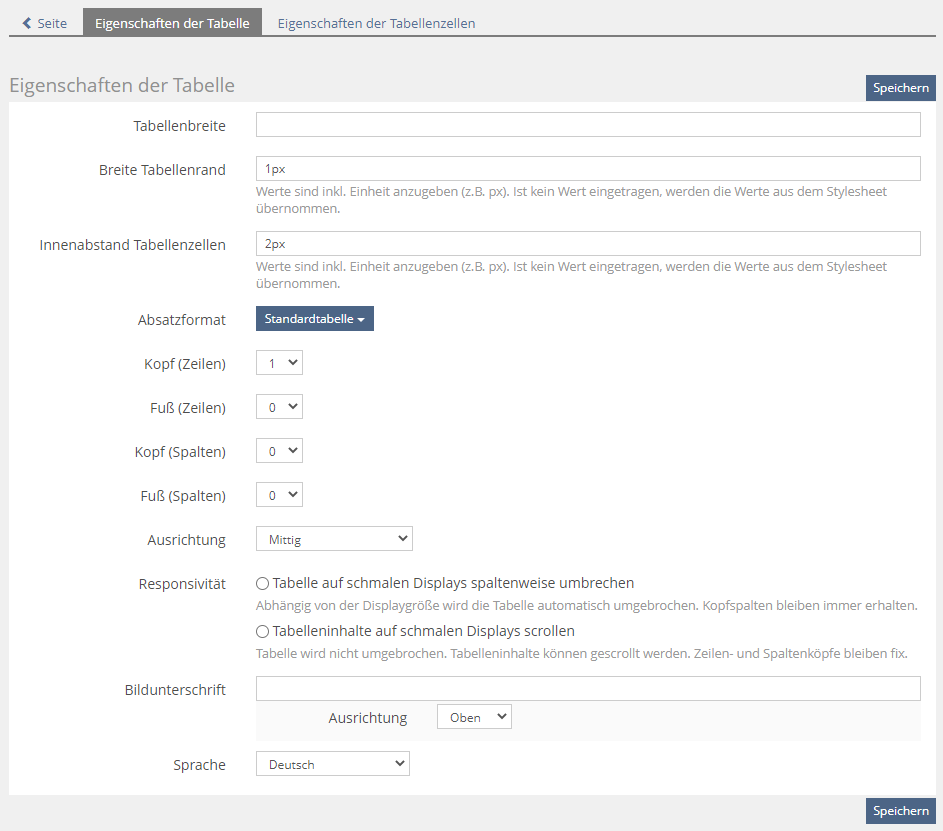Open the caption Ausrichtung dropdown showing Oben
This screenshot has height=831, width=943.
point(474,717)
